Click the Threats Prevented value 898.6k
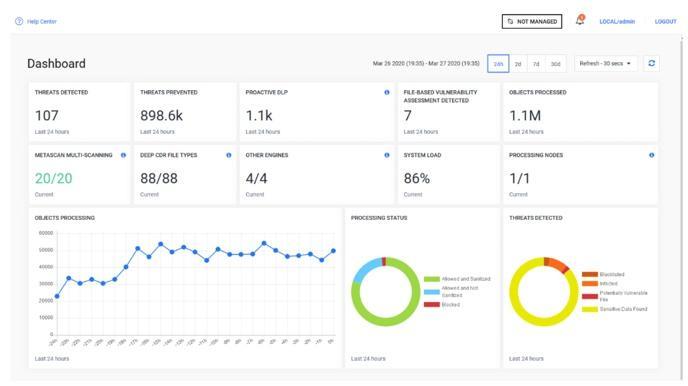688x386 pixels. click(161, 116)
